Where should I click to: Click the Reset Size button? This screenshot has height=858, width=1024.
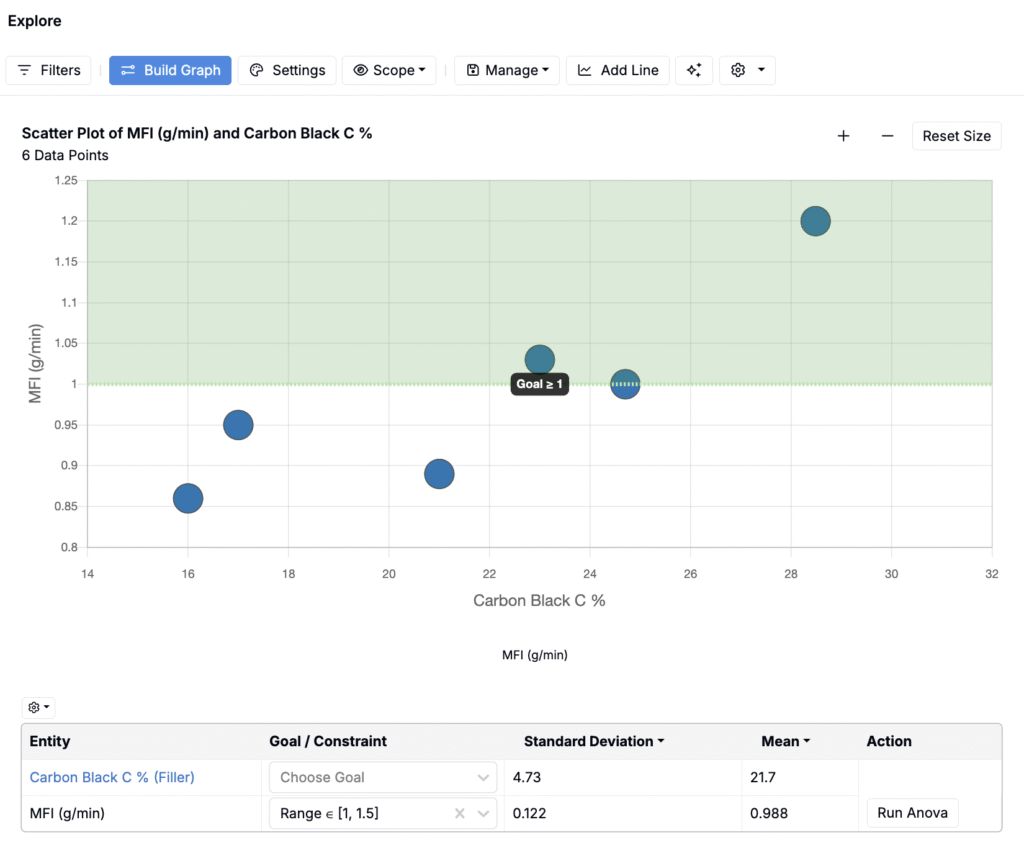coord(956,136)
